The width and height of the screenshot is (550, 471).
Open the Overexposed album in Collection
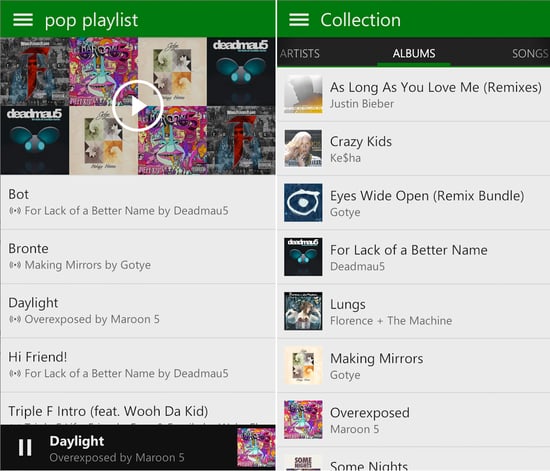(414, 420)
